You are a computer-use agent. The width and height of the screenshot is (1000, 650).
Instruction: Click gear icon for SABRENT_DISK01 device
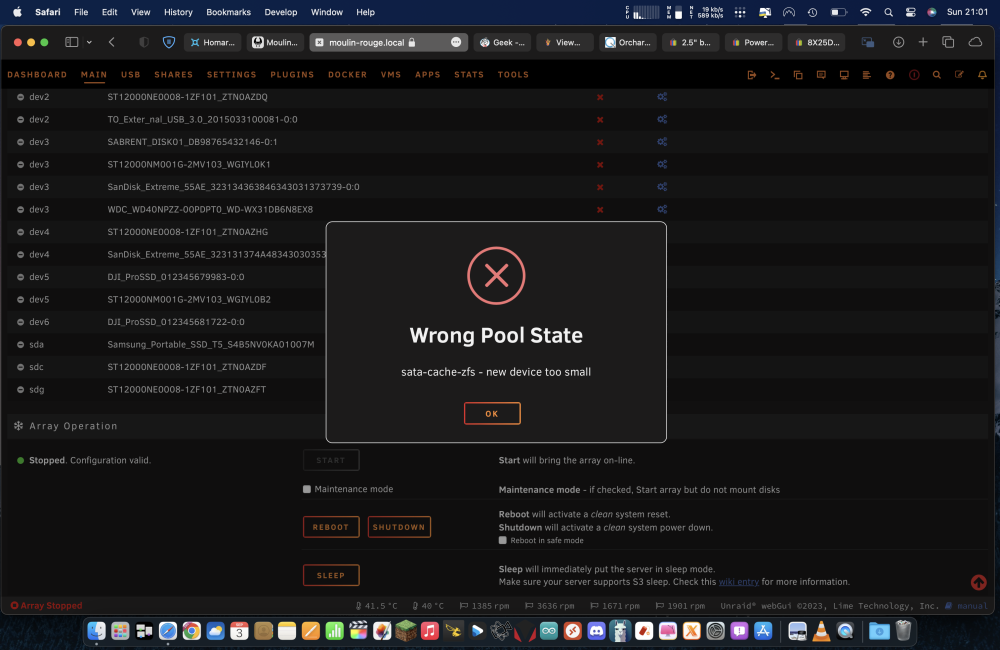pyautogui.click(x=662, y=142)
